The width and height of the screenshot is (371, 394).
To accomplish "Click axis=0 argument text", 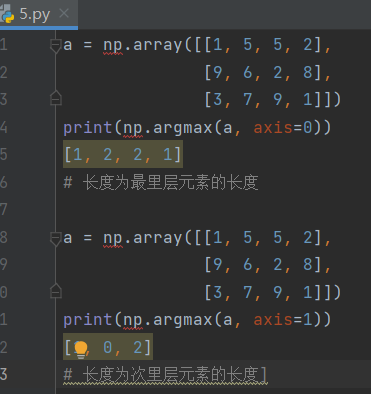I will 283,127.
